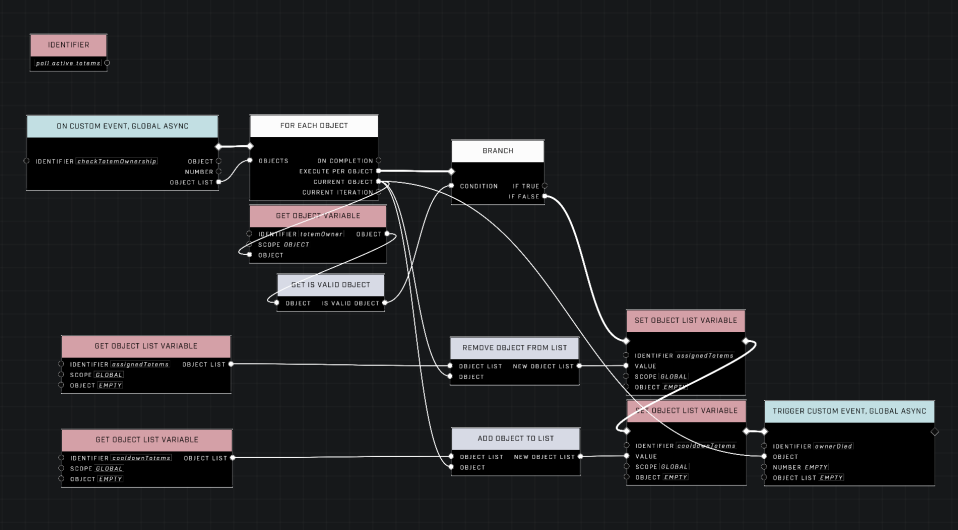
Task: Select the Branch node header
Action: [497, 151]
